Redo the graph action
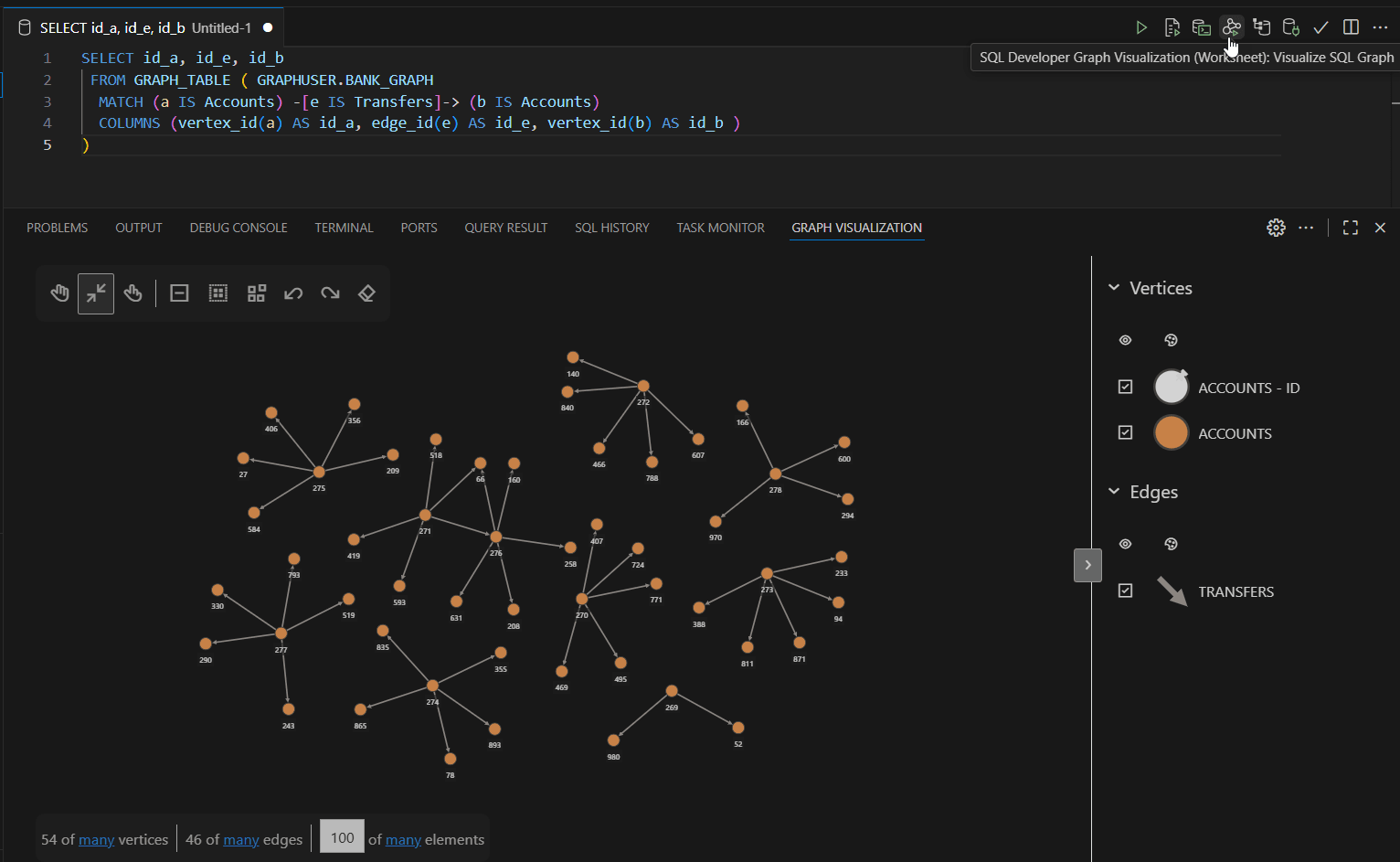Image resolution: width=1400 pixels, height=862 pixels. pos(330,293)
